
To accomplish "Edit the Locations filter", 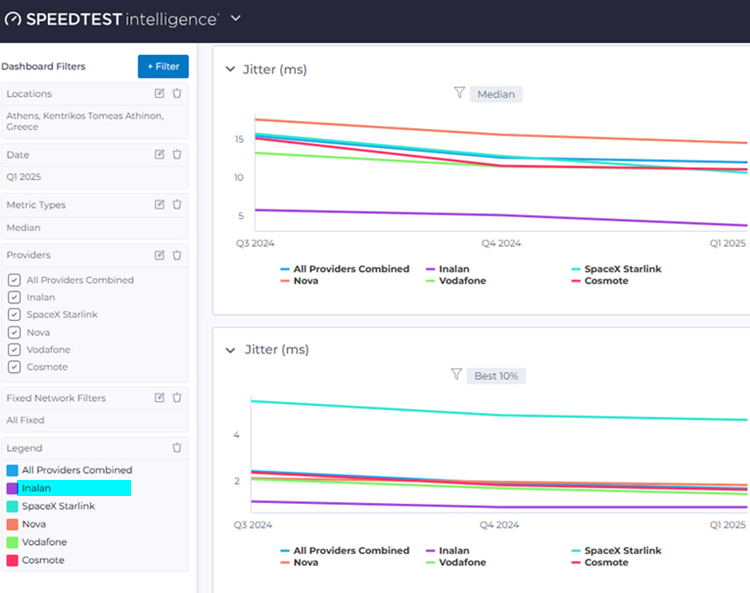I will pos(160,94).
